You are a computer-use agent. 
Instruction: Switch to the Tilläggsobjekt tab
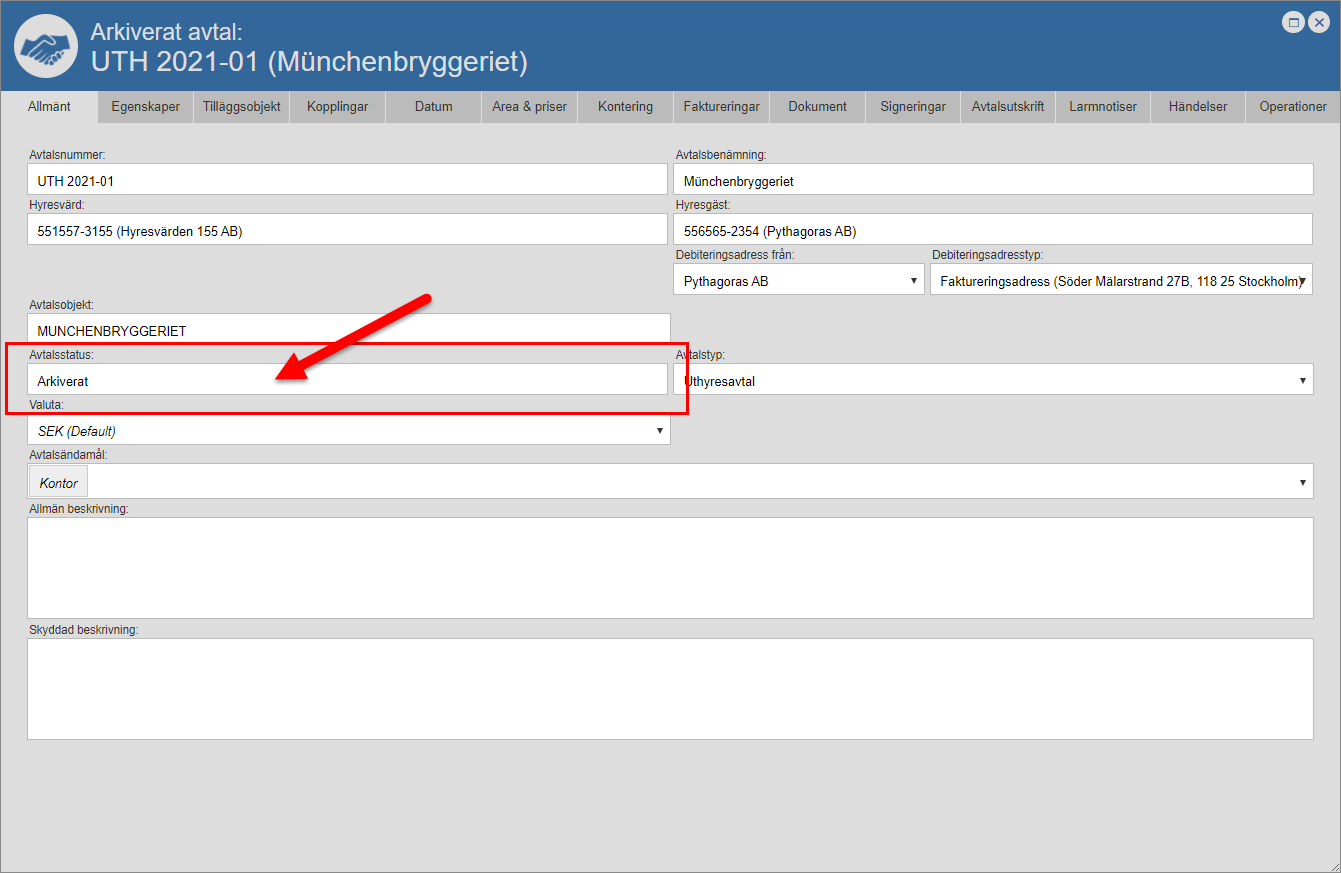pyautogui.click(x=241, y=107)
